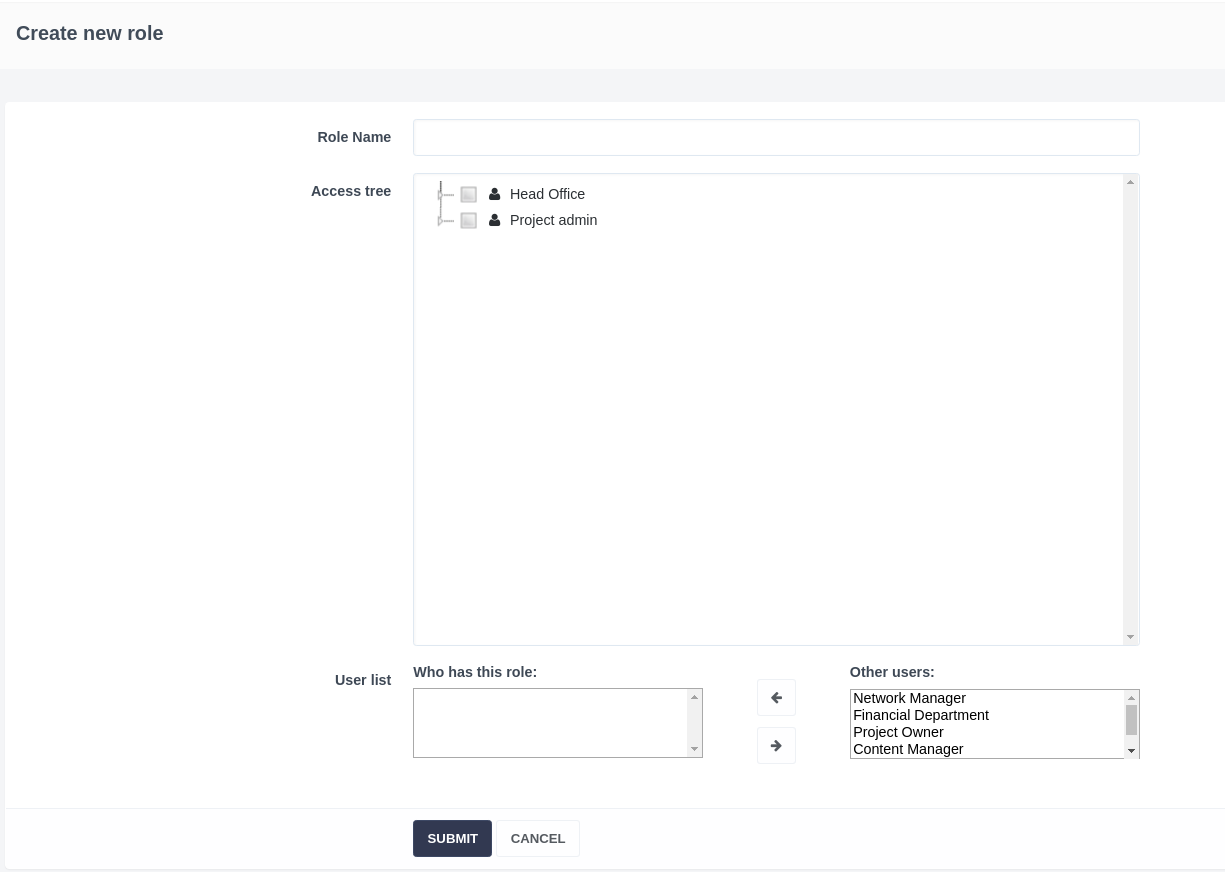The image size is (1225, 872).
Task: Click the right arrow to remove user
Action: [776, 746]
